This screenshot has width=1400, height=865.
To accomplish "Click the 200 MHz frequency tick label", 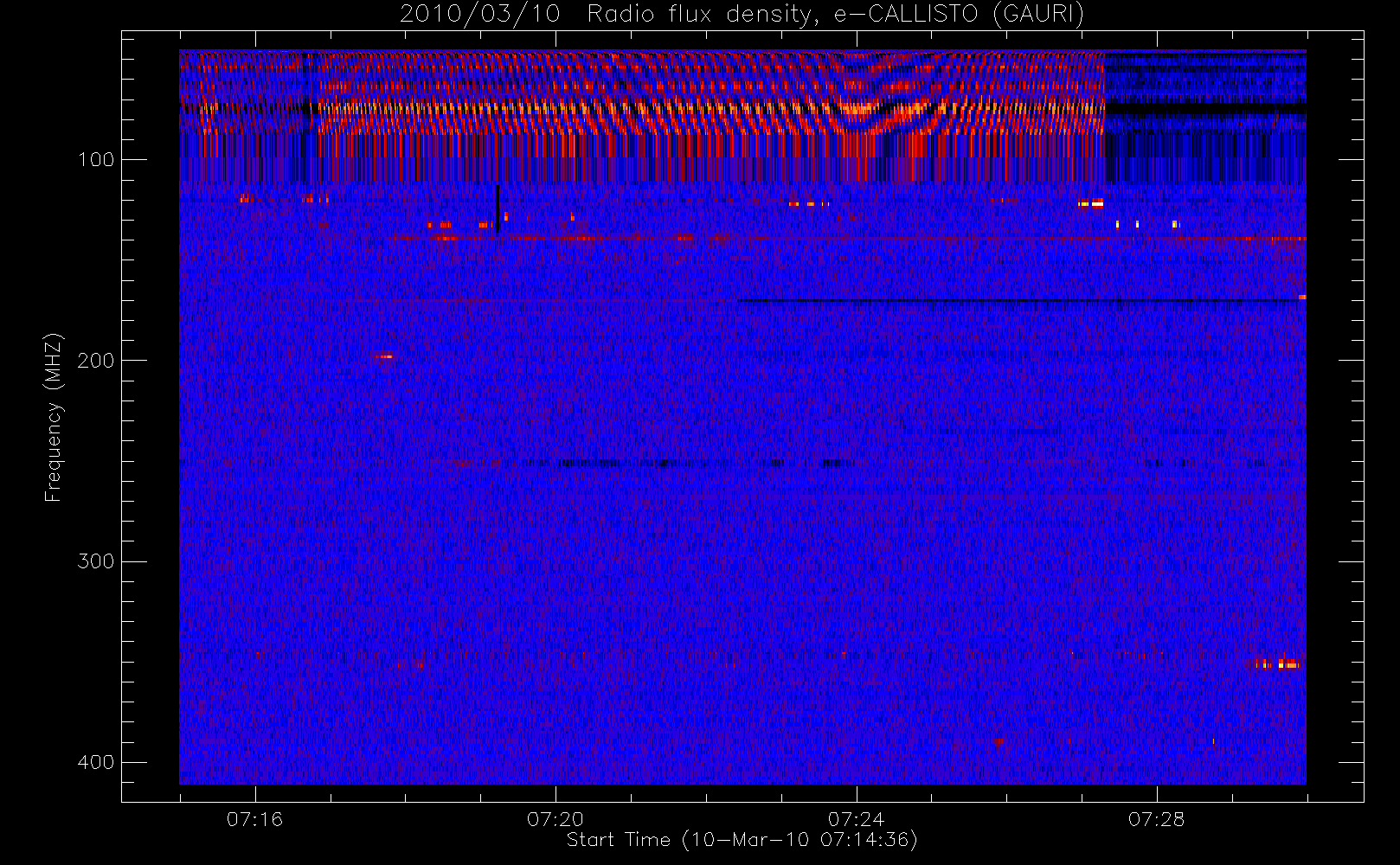I will pyautogui.click(x=96, y=361).
